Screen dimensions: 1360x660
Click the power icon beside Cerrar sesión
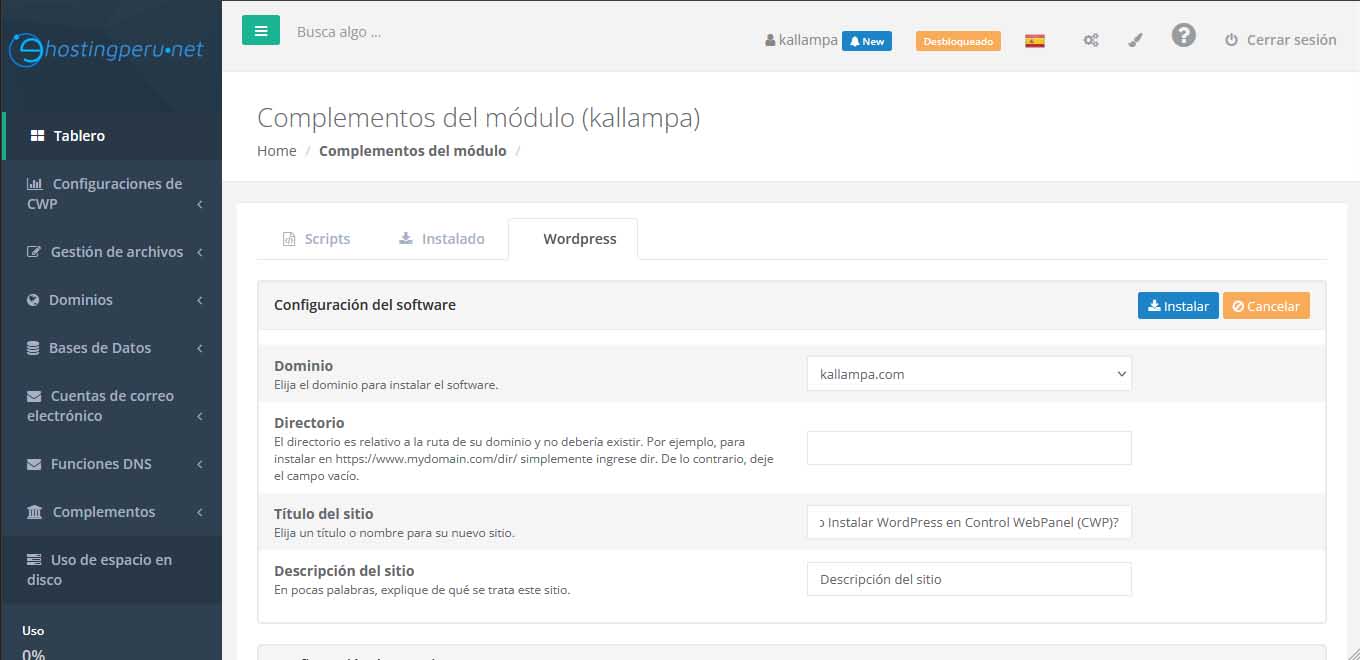[1231, 40]
